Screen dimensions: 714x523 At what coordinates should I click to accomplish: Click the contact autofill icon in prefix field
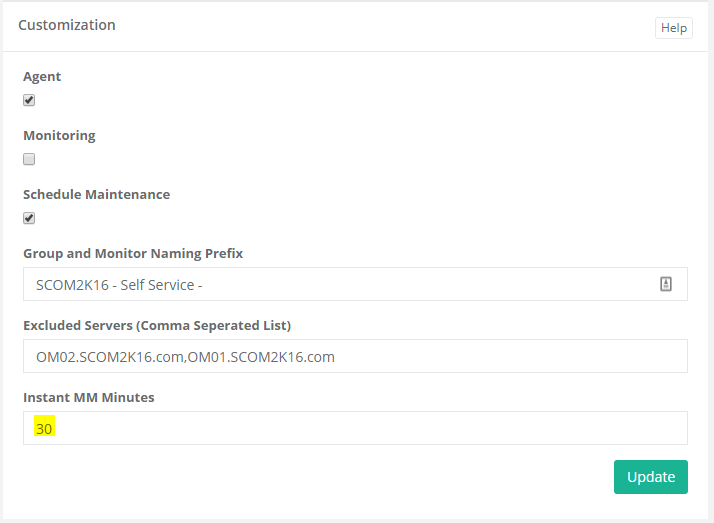(666, 284)
